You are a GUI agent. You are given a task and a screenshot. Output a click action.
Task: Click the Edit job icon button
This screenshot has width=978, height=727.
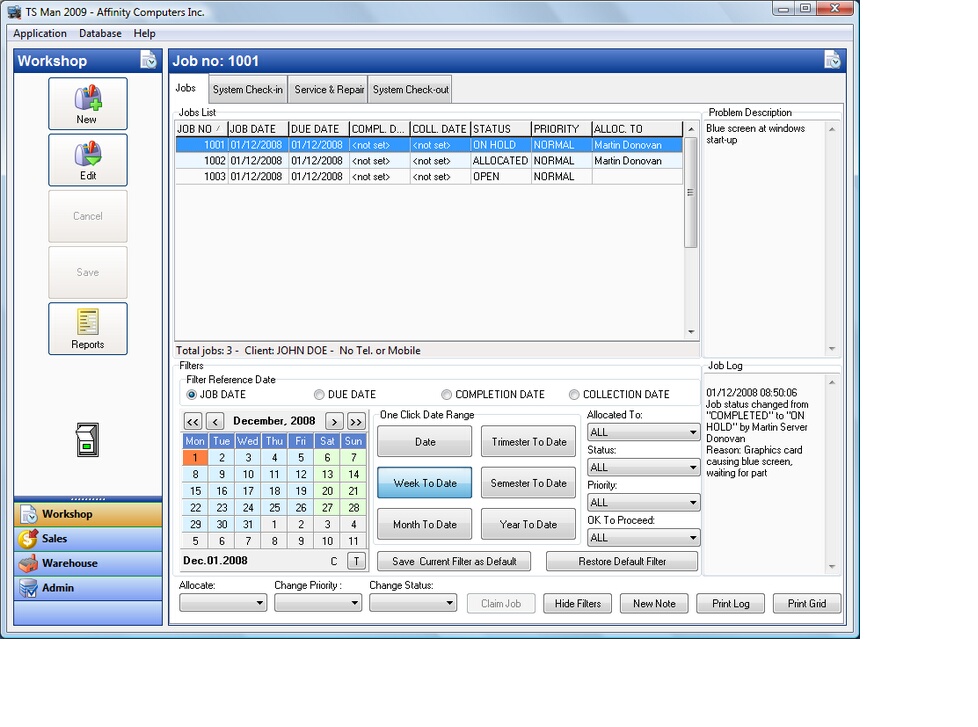(x=88, y=160)
